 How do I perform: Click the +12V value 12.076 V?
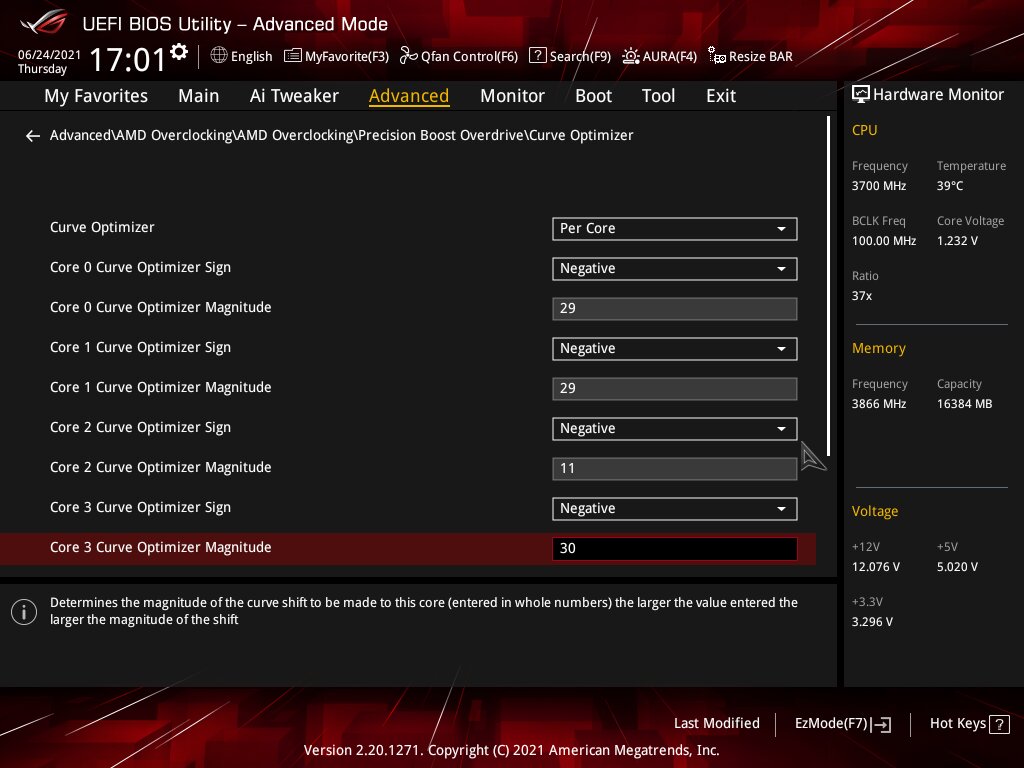[x=876, y=567]
